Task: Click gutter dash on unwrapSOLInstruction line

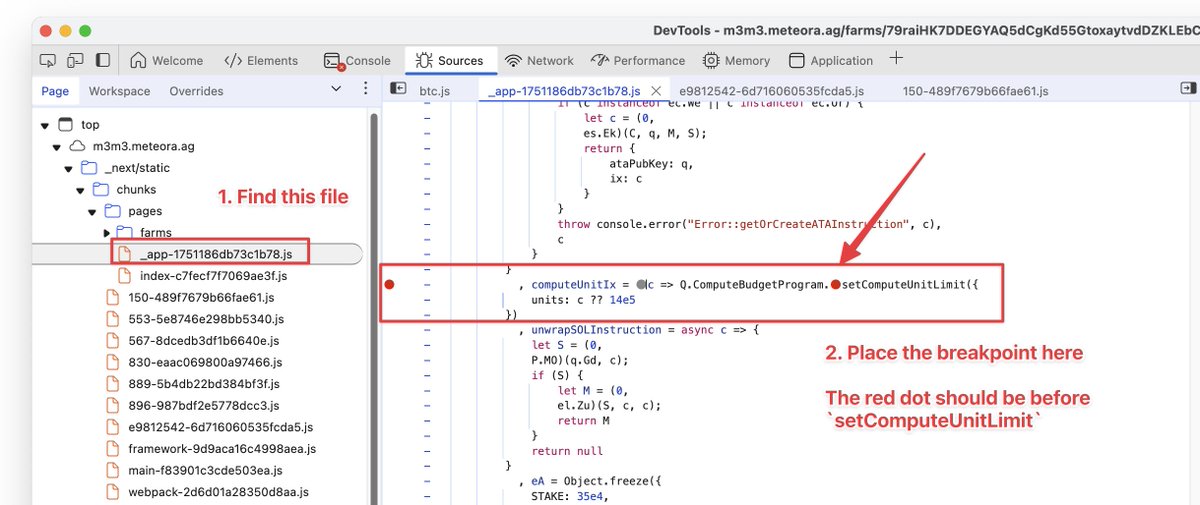Action: 427,330
